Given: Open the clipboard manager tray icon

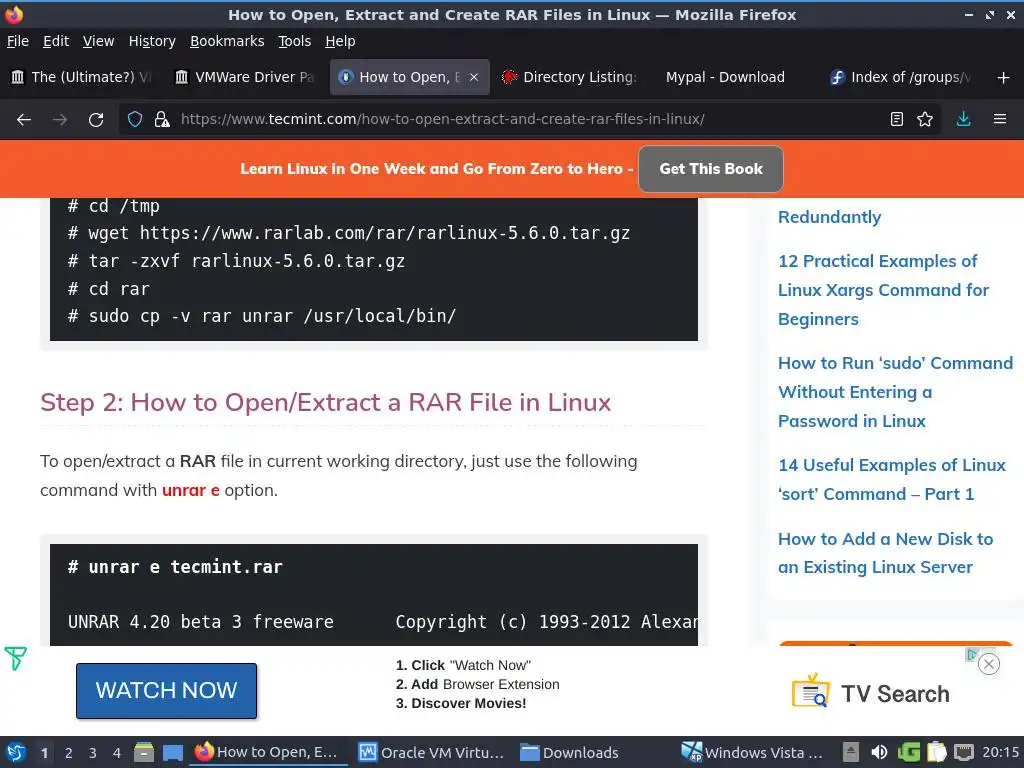Looking at the screenshot, I should point(936,752).
